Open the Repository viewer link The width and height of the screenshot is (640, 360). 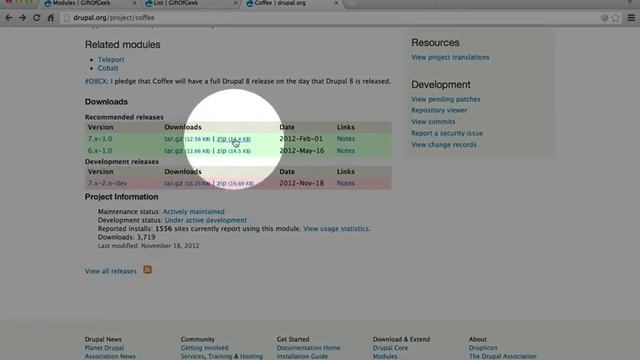[x=439, y=110]
